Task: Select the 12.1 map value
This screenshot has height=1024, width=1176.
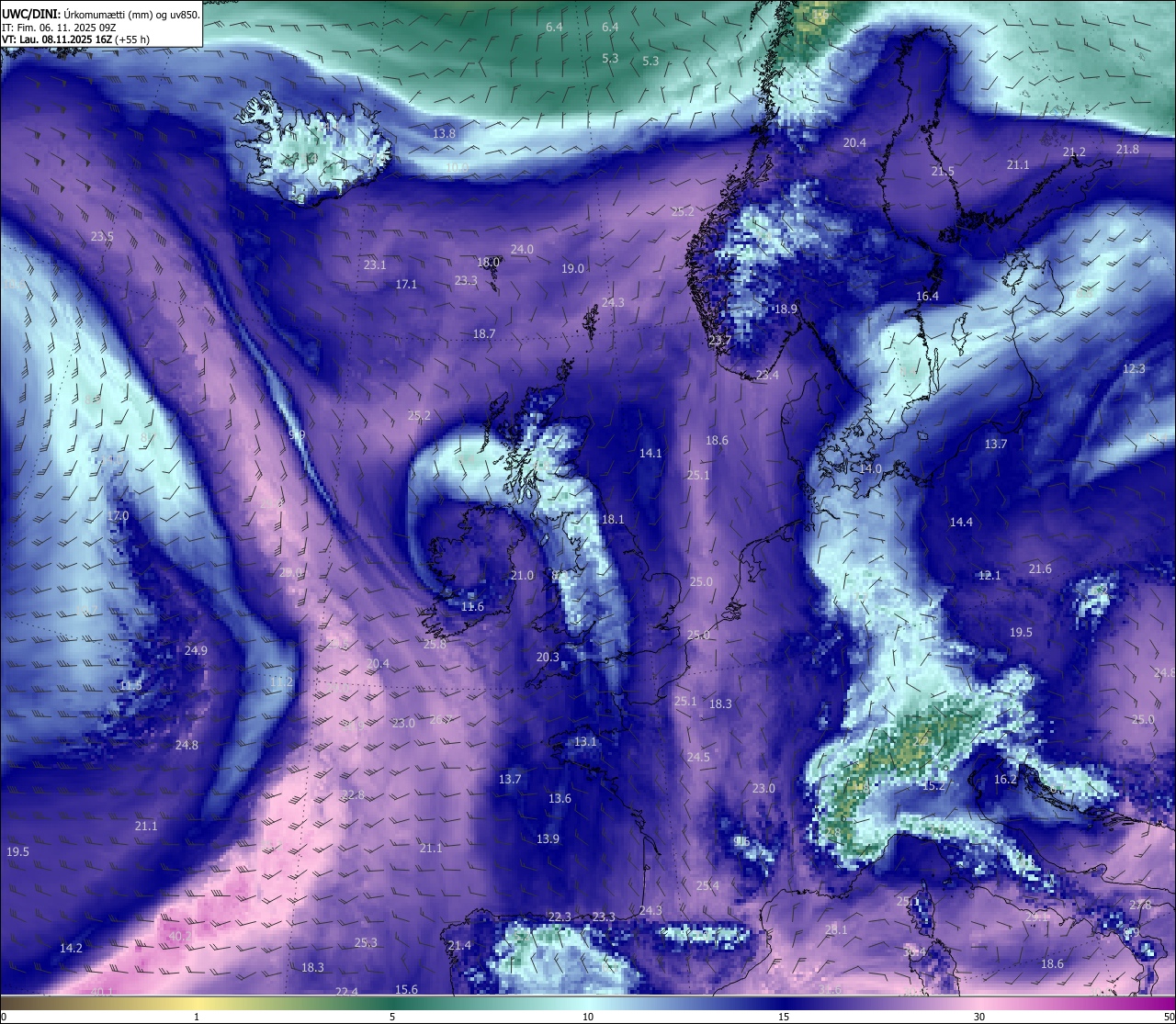Action: pyautogui.click(x=989, y=575)
